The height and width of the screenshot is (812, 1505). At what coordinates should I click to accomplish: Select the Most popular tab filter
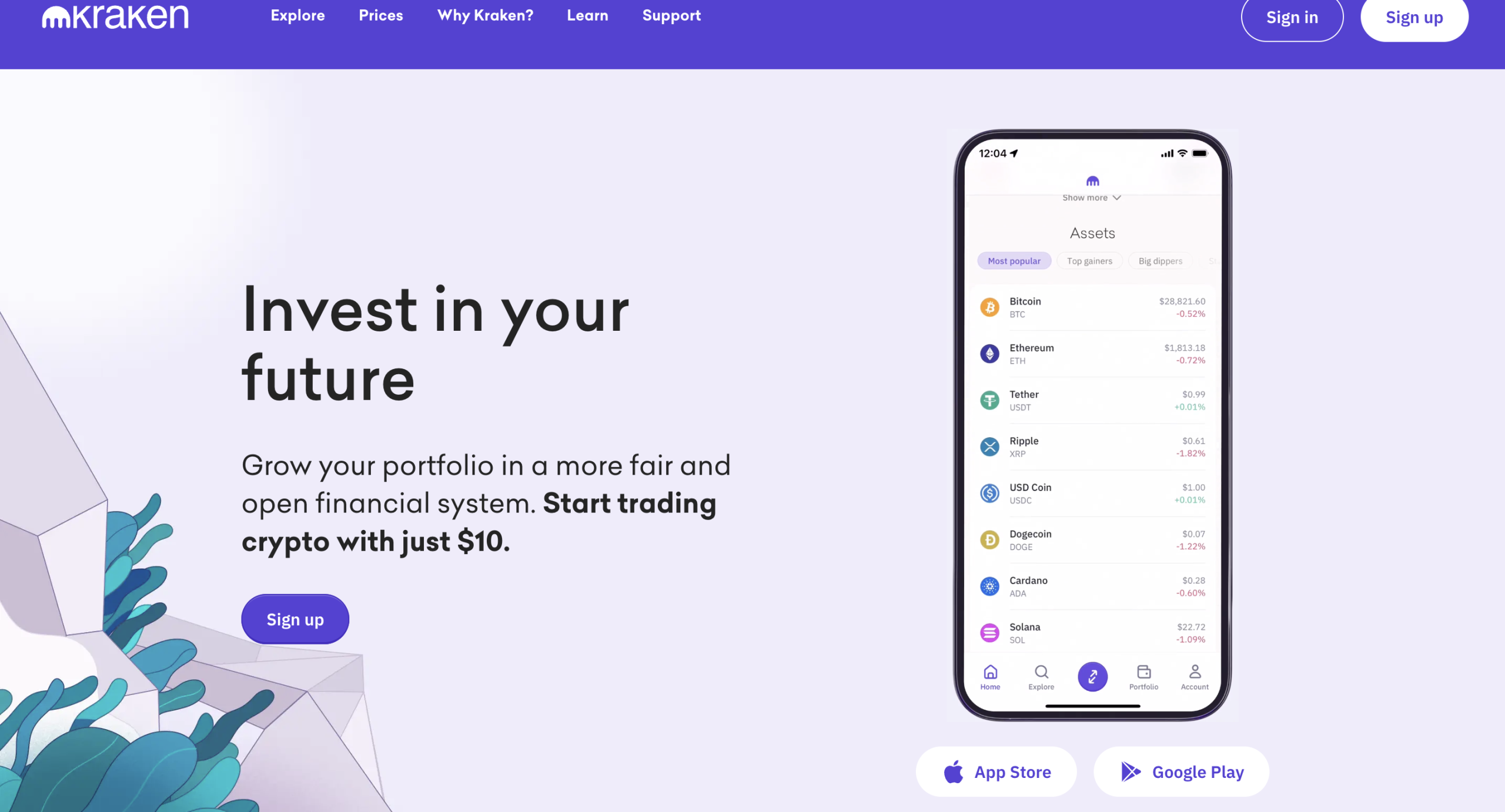pyautogui.click(x=1013, y=261)
